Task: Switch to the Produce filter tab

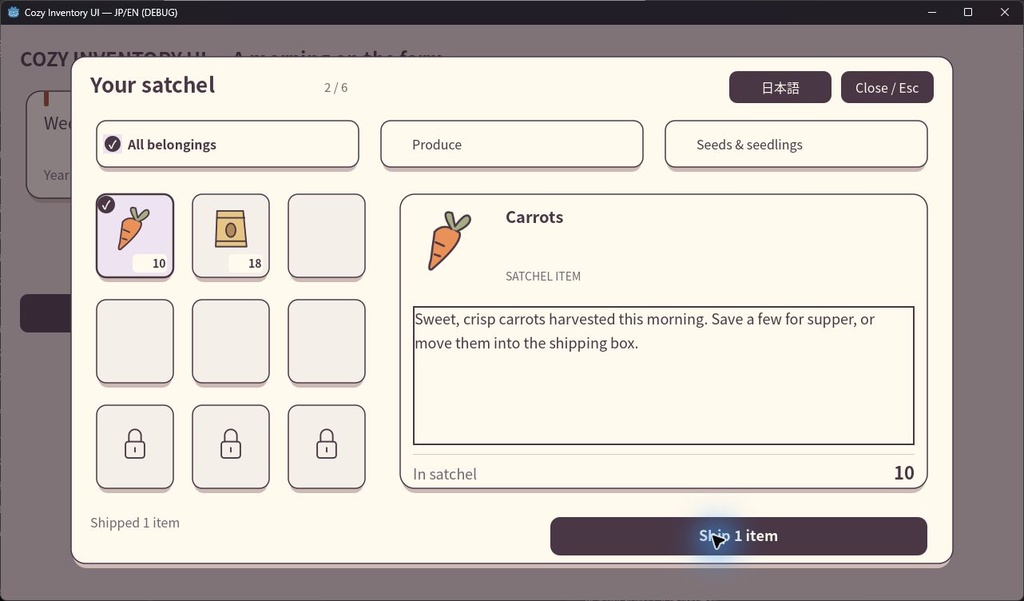Action: point(512,144)
